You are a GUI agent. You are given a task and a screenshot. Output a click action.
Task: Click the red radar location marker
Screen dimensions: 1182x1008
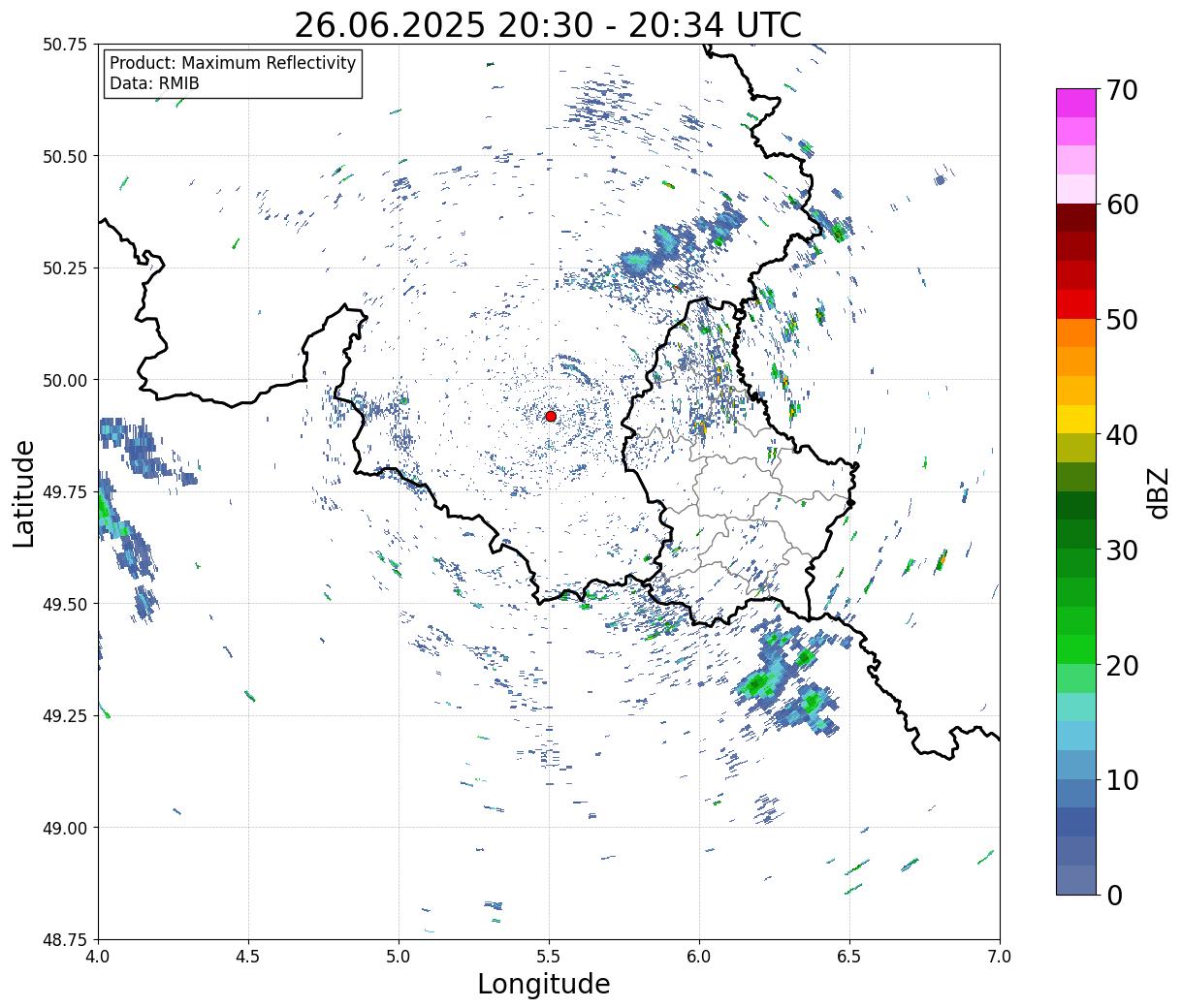click(551, 416)
